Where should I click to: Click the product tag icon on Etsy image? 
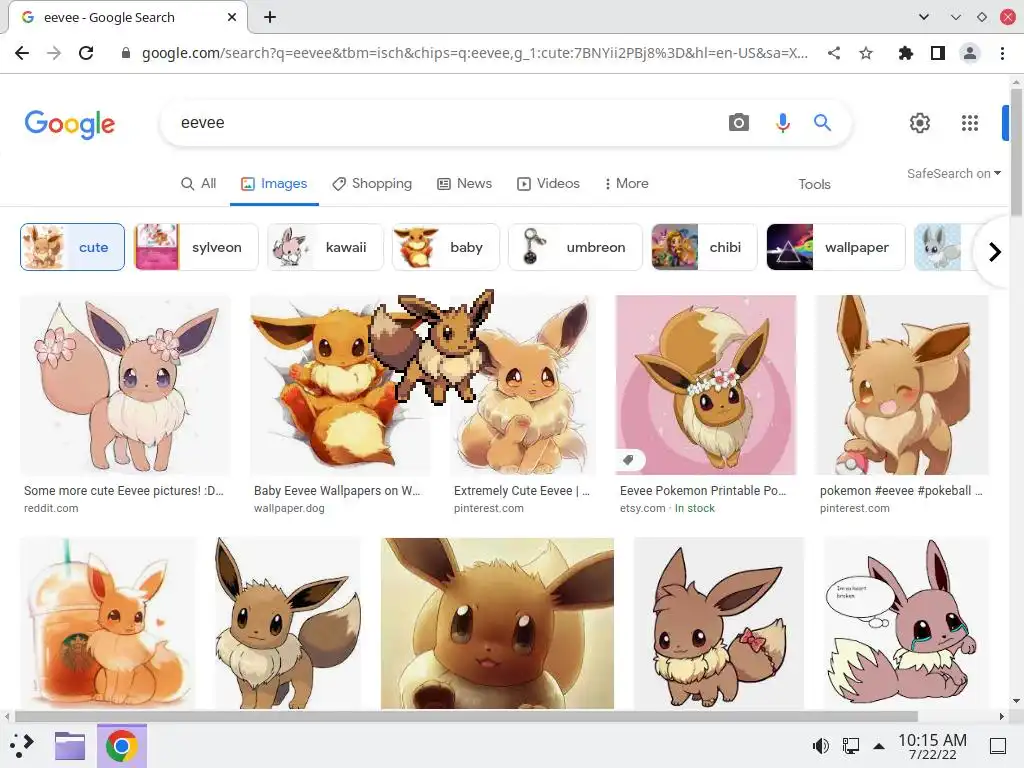[x=628, y=460]
